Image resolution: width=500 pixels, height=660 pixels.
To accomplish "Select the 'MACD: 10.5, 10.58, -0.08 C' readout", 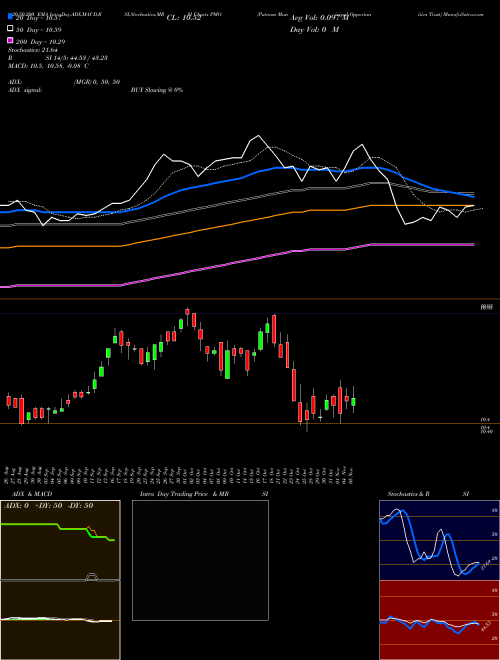I will [x=48, y=66].
